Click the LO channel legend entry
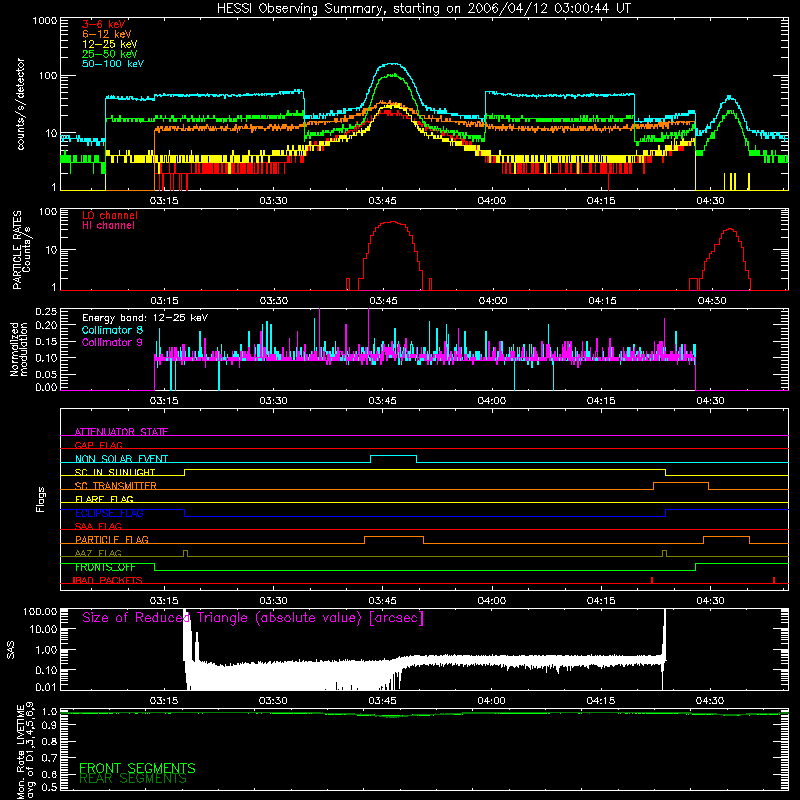 tap(110, 215)
